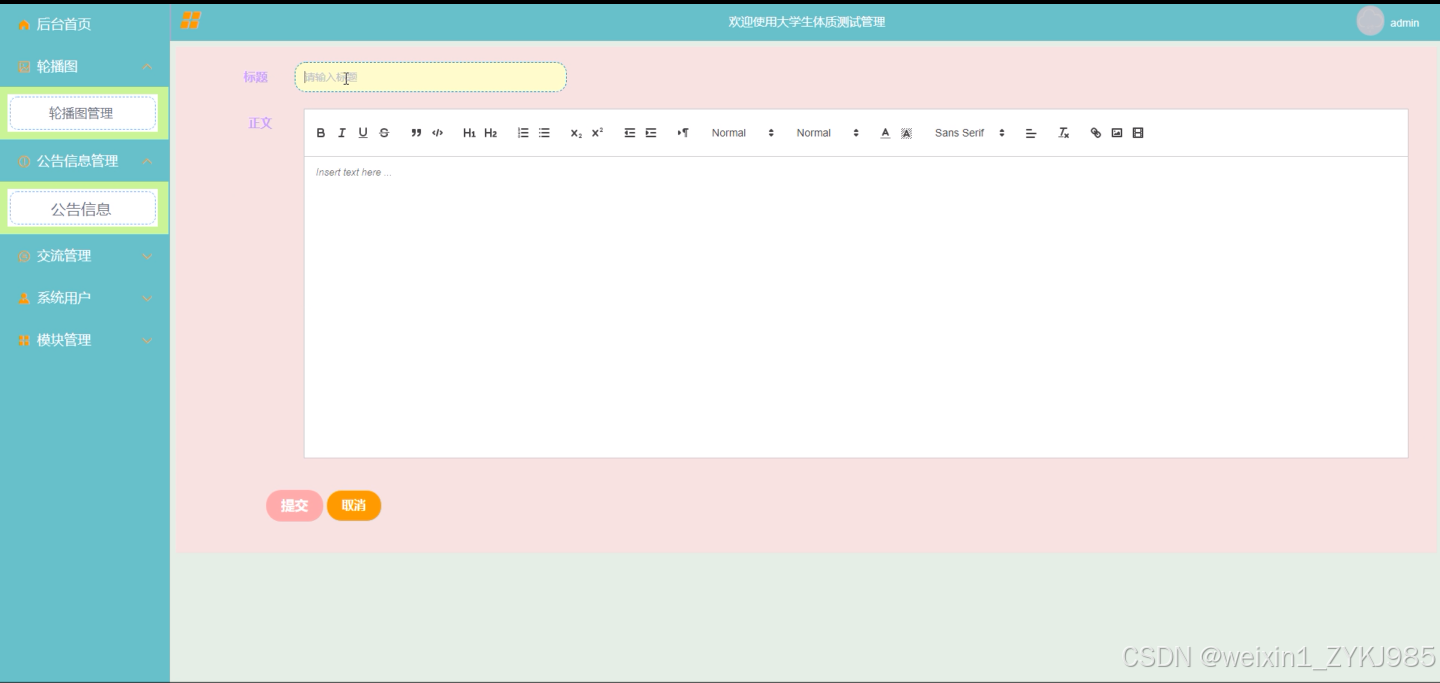
Task: Clear text formatting
Action: point(1064,133)
